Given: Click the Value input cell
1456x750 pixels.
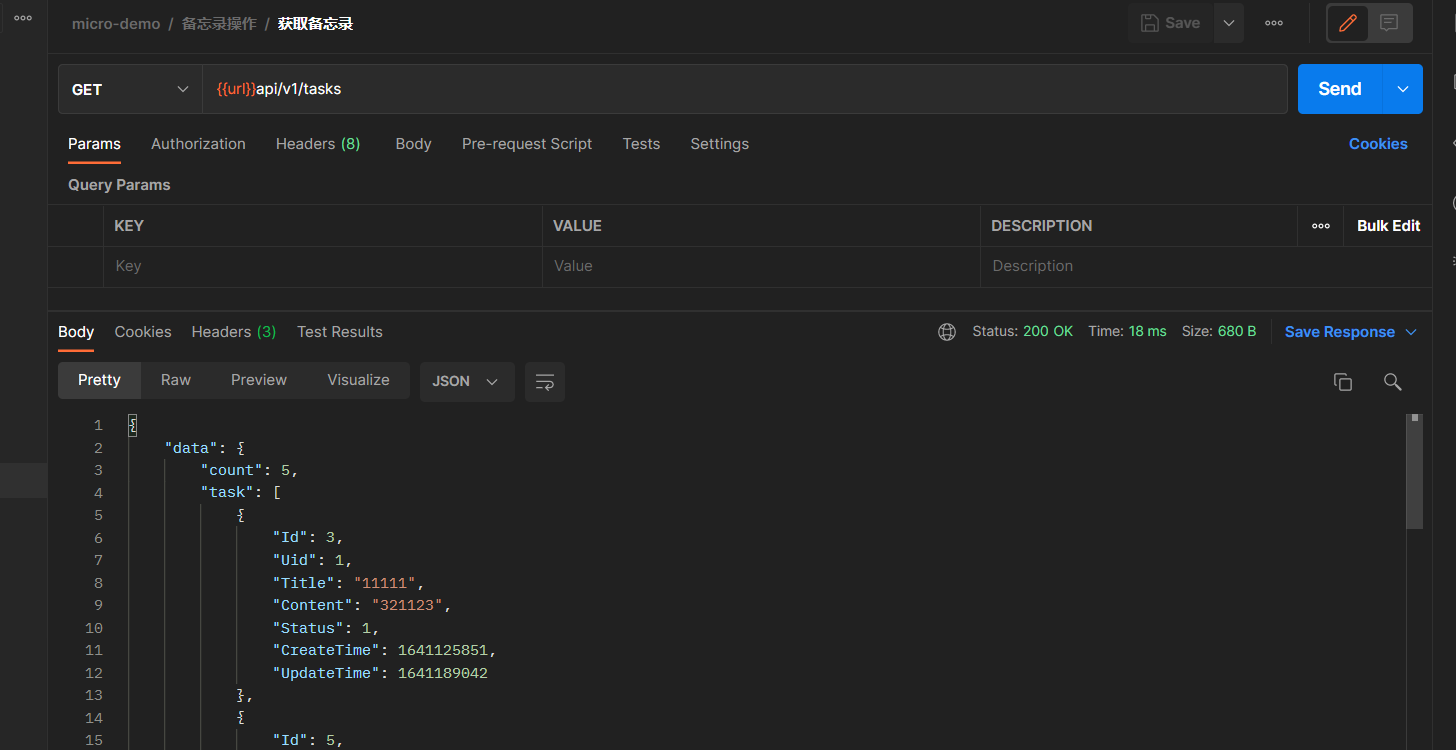Looking at the screenshot, I should coord(761,266).
